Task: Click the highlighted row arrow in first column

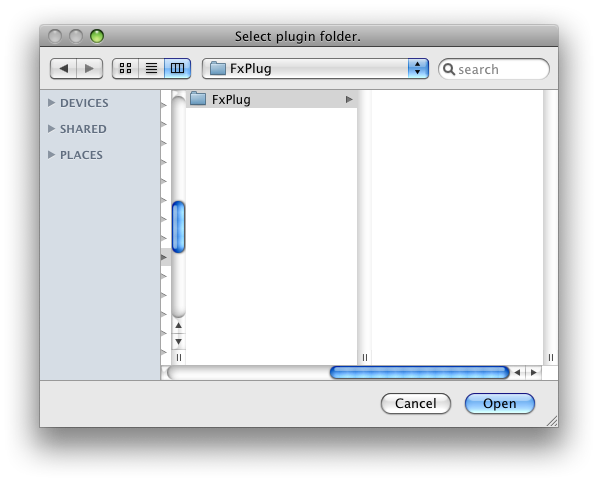Action: pos(164,257)
